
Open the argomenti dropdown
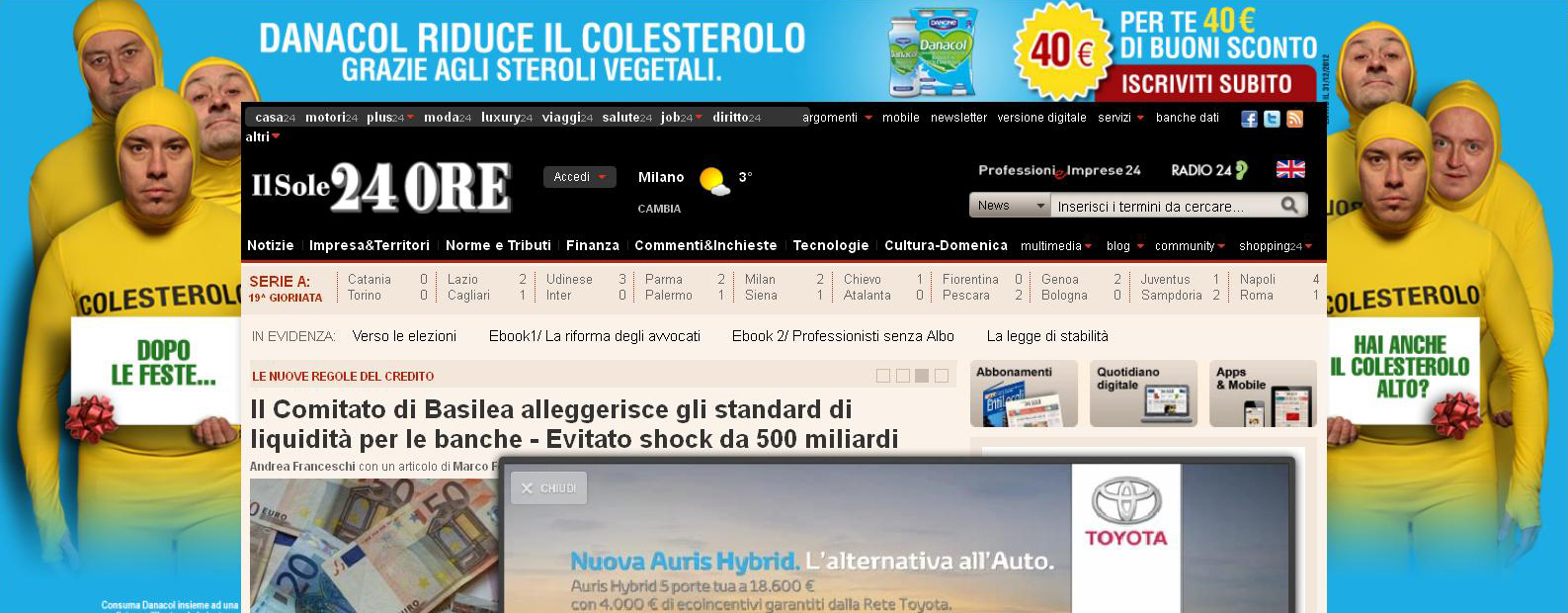coord(837,118)
